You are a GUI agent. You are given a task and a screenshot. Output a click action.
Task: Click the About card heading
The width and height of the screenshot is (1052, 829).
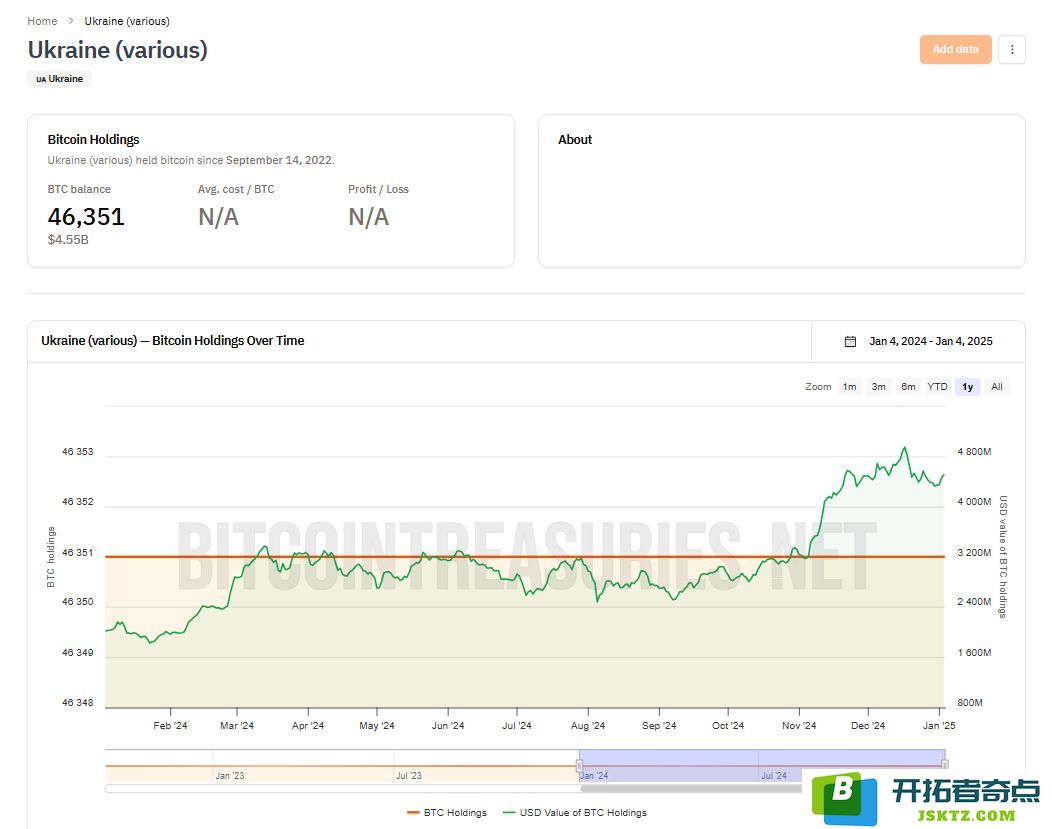pyautogui.click(x=575, y=140)
